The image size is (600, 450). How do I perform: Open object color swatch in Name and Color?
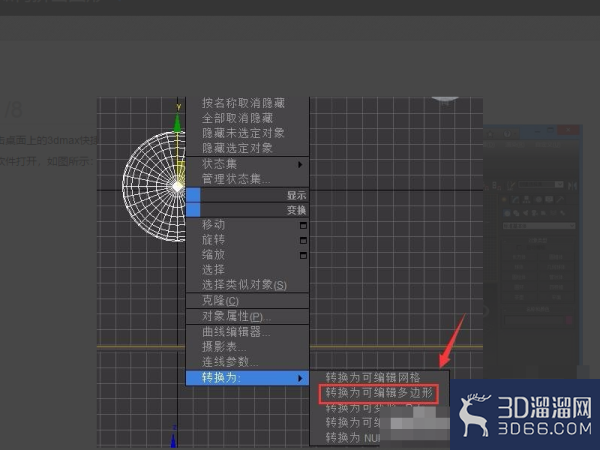[x=569, y=320]
